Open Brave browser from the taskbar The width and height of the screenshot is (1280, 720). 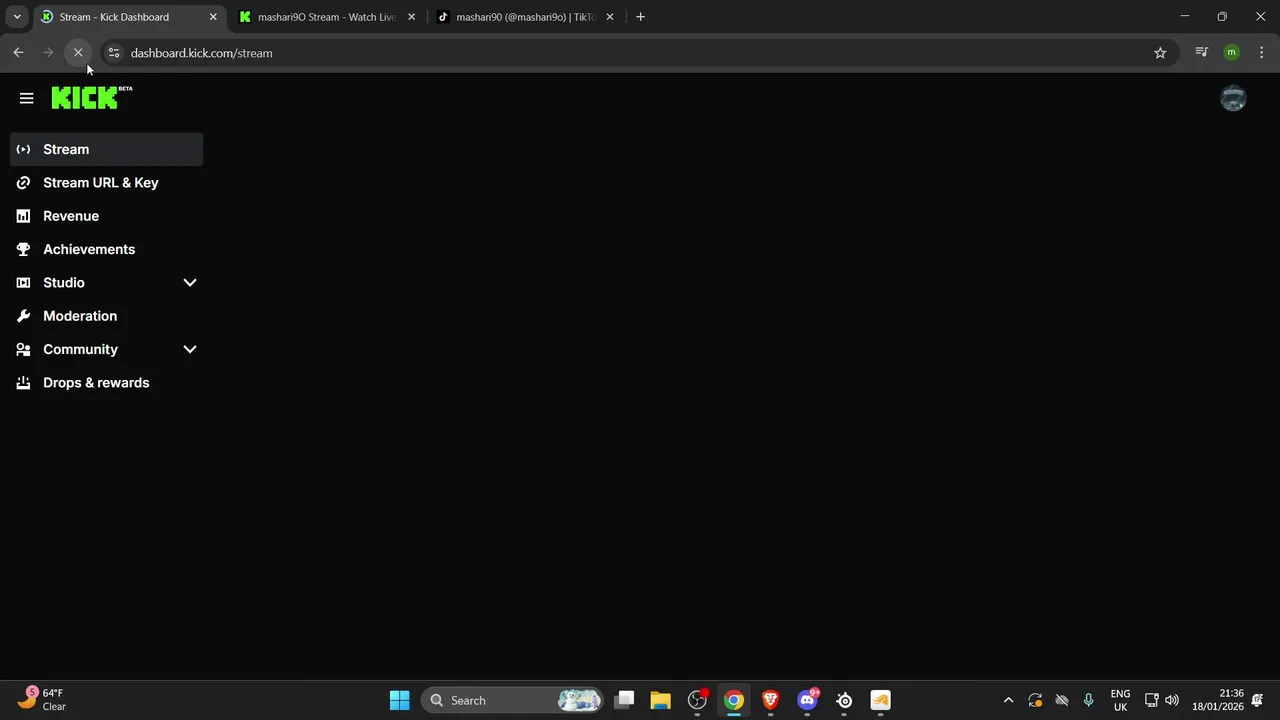click(770, 700)
